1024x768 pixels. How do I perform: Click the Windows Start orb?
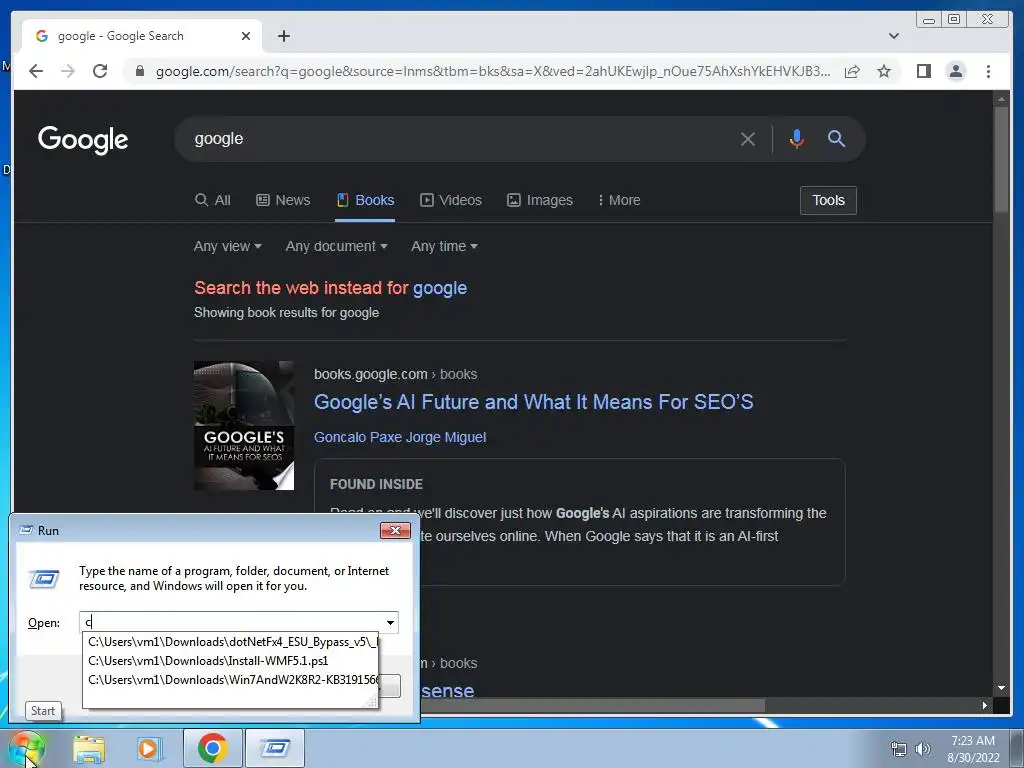point(26,748)
